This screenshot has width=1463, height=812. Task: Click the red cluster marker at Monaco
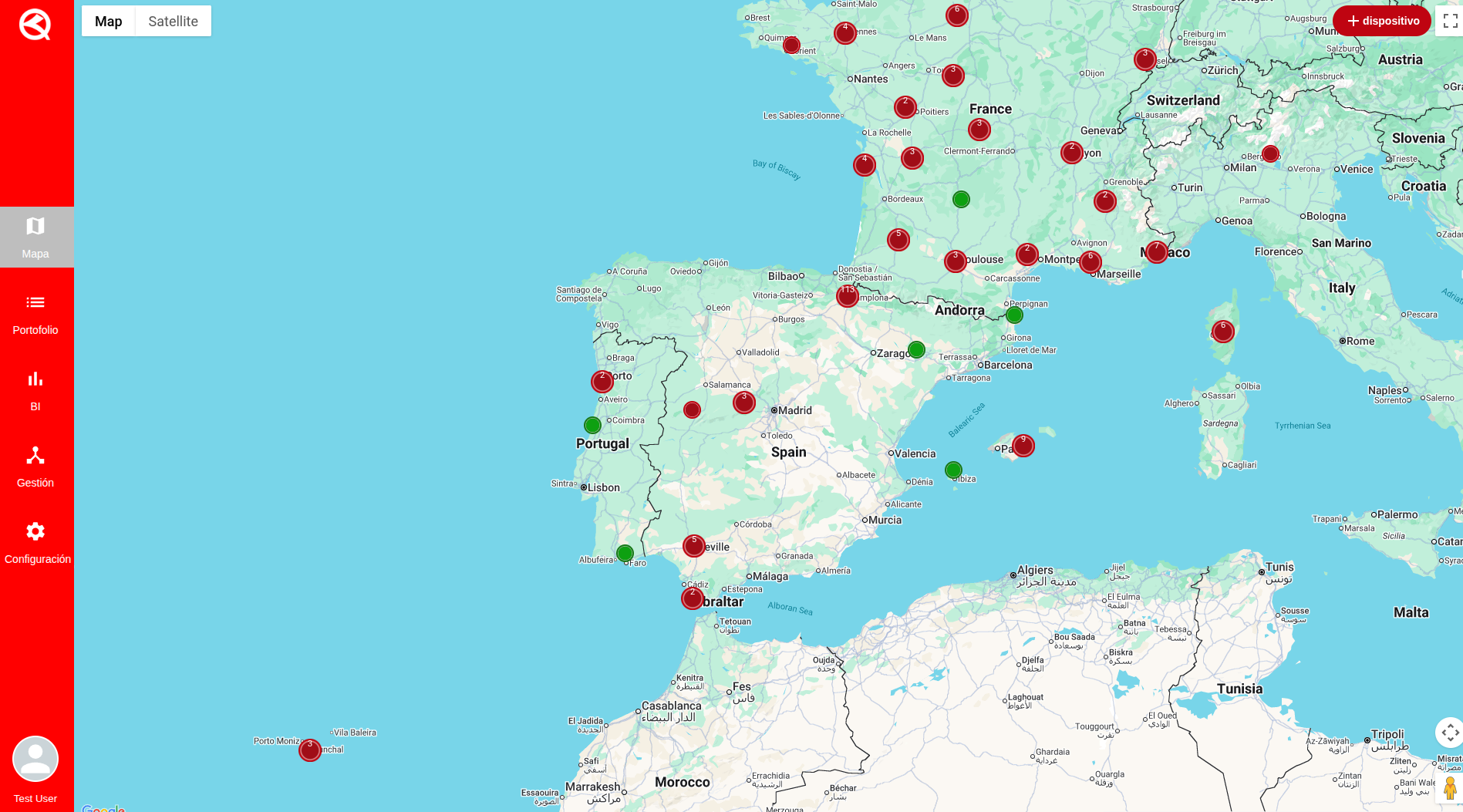point(1157,252)
